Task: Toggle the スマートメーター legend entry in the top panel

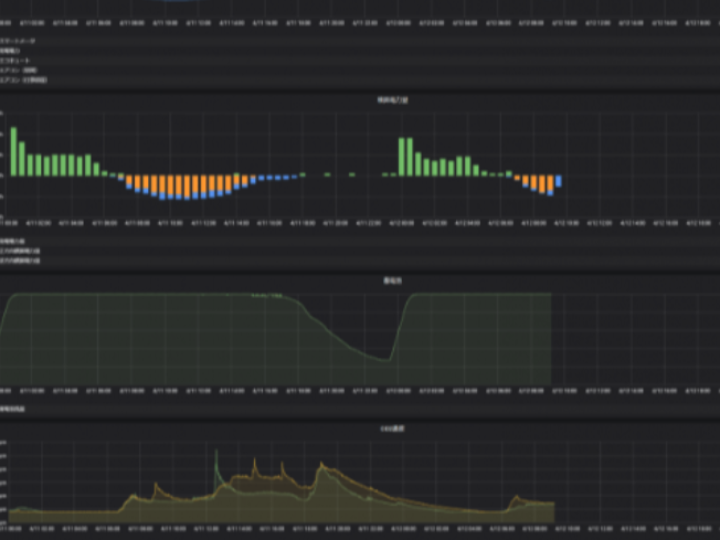Action: click(x=18, y=41)
